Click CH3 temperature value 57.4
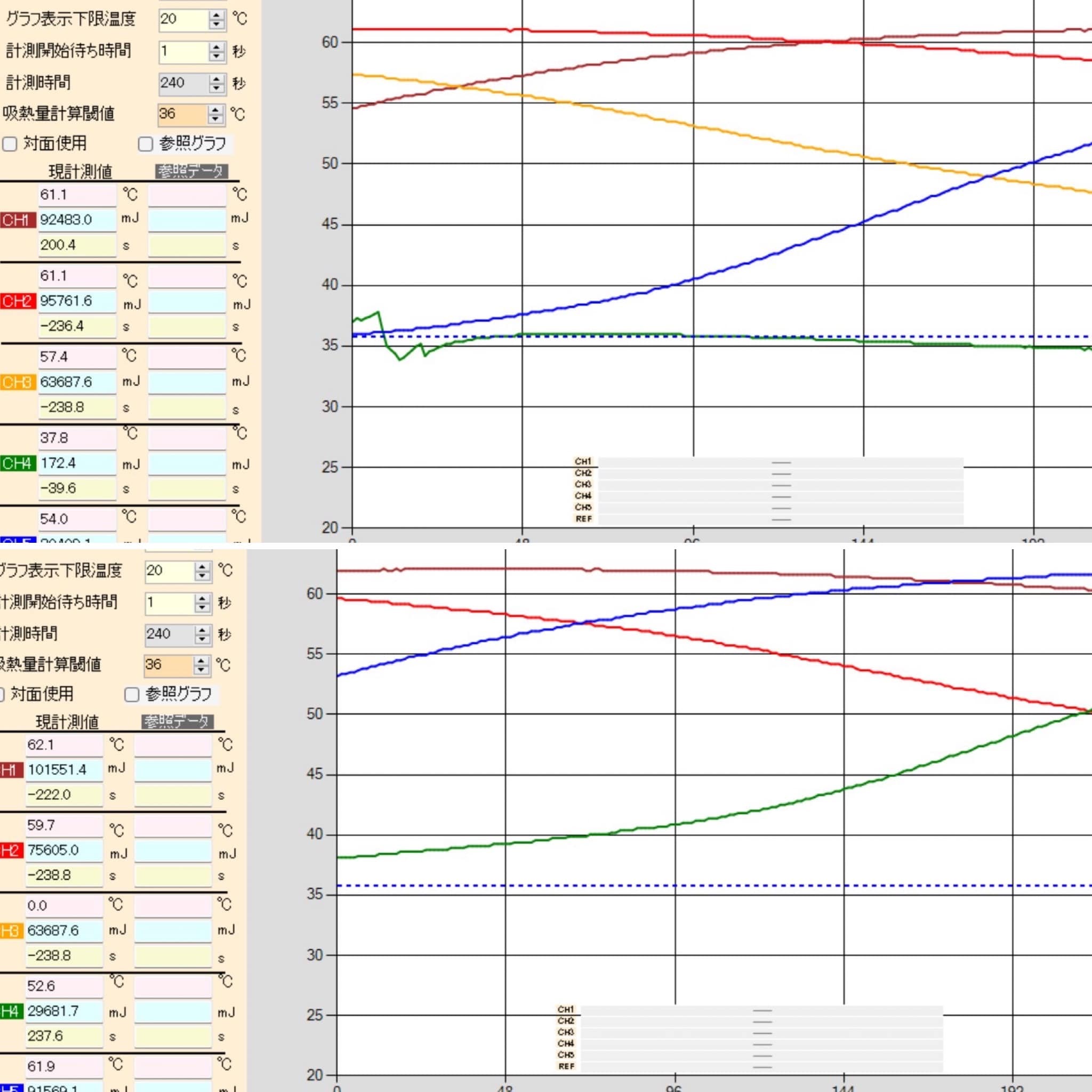Screen dimensions: 1092x1092 (77, 357)
